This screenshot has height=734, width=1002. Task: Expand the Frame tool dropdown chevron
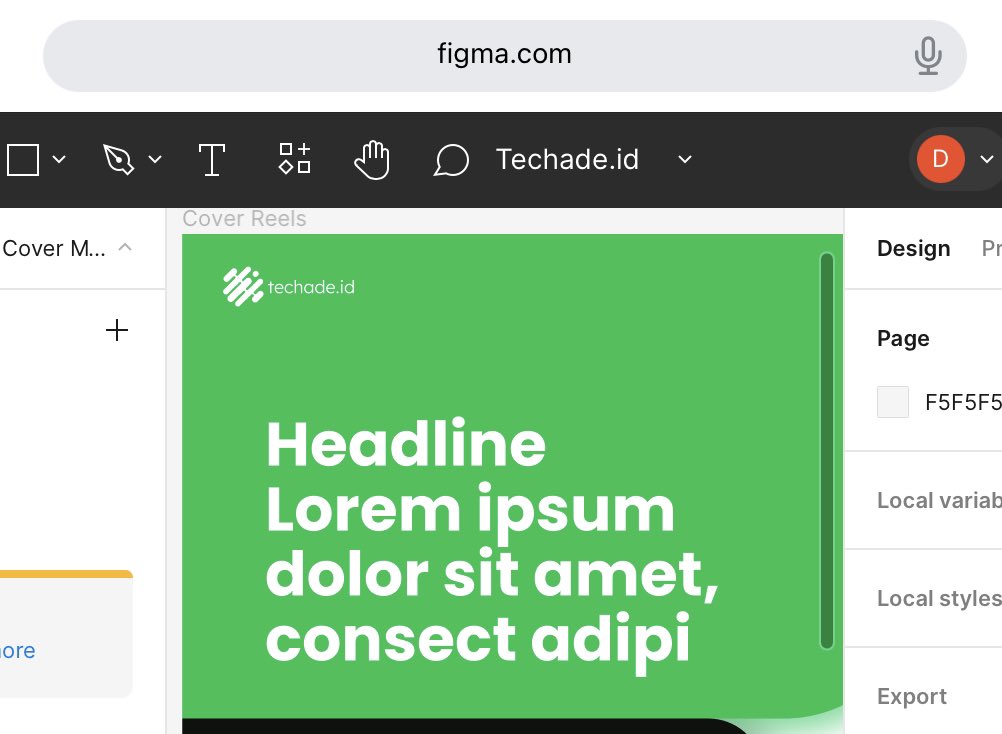point(59,158)
